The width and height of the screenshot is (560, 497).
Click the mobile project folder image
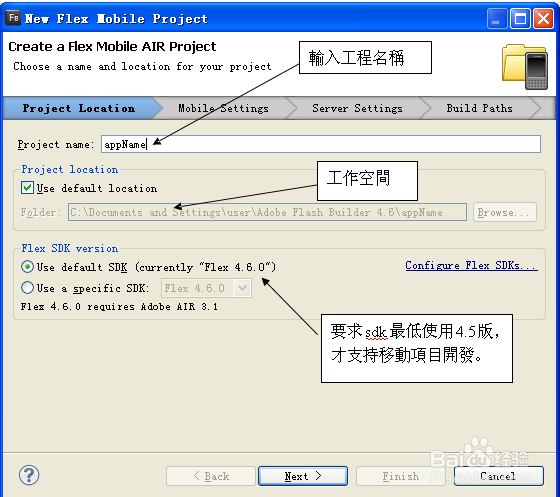click(x=525, y=66)
